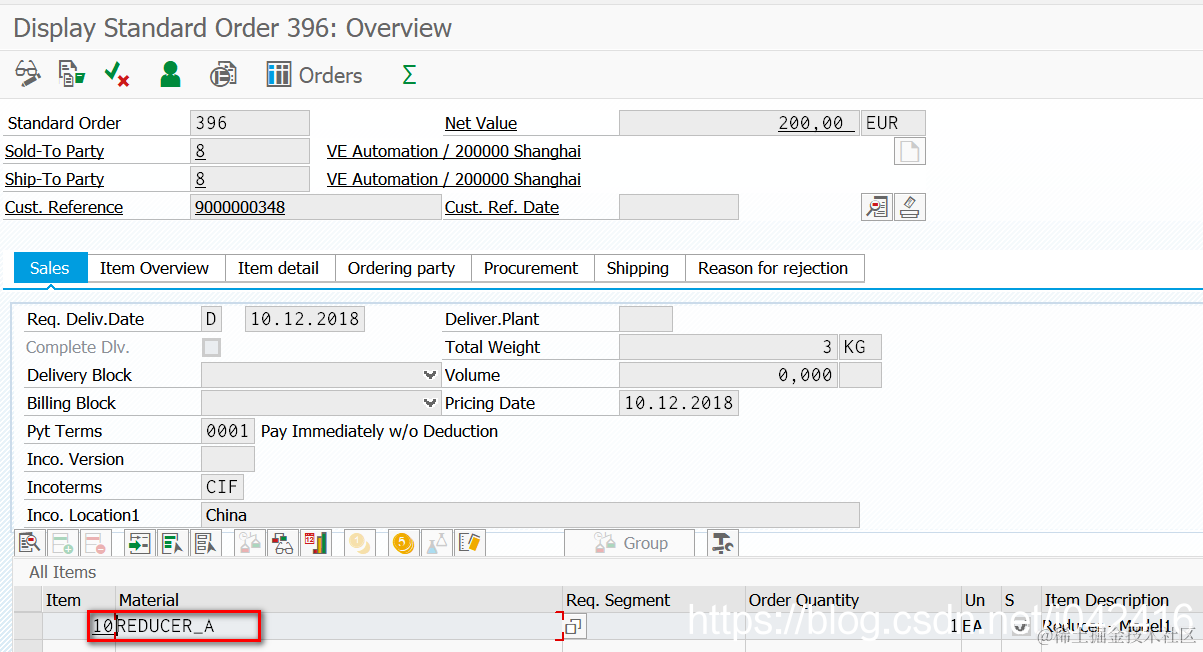The height and width of the screenshot is (652, 1203).
Task: Click the Inco. Location1 field China
Action: [x=531, y=515]
